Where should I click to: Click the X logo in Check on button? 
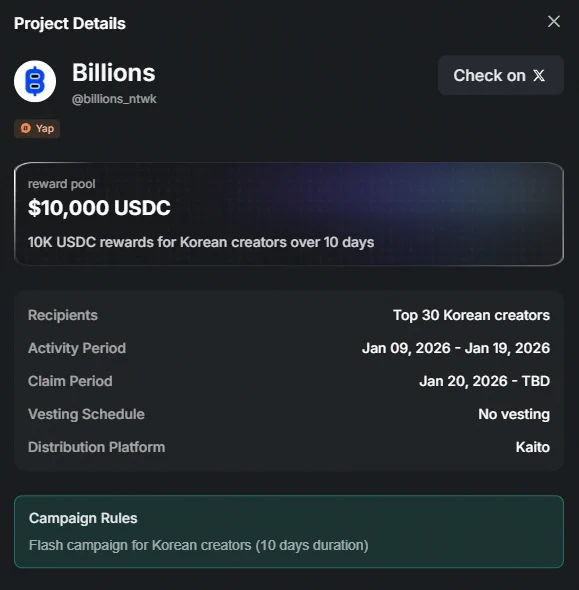(x=539, y=76)
